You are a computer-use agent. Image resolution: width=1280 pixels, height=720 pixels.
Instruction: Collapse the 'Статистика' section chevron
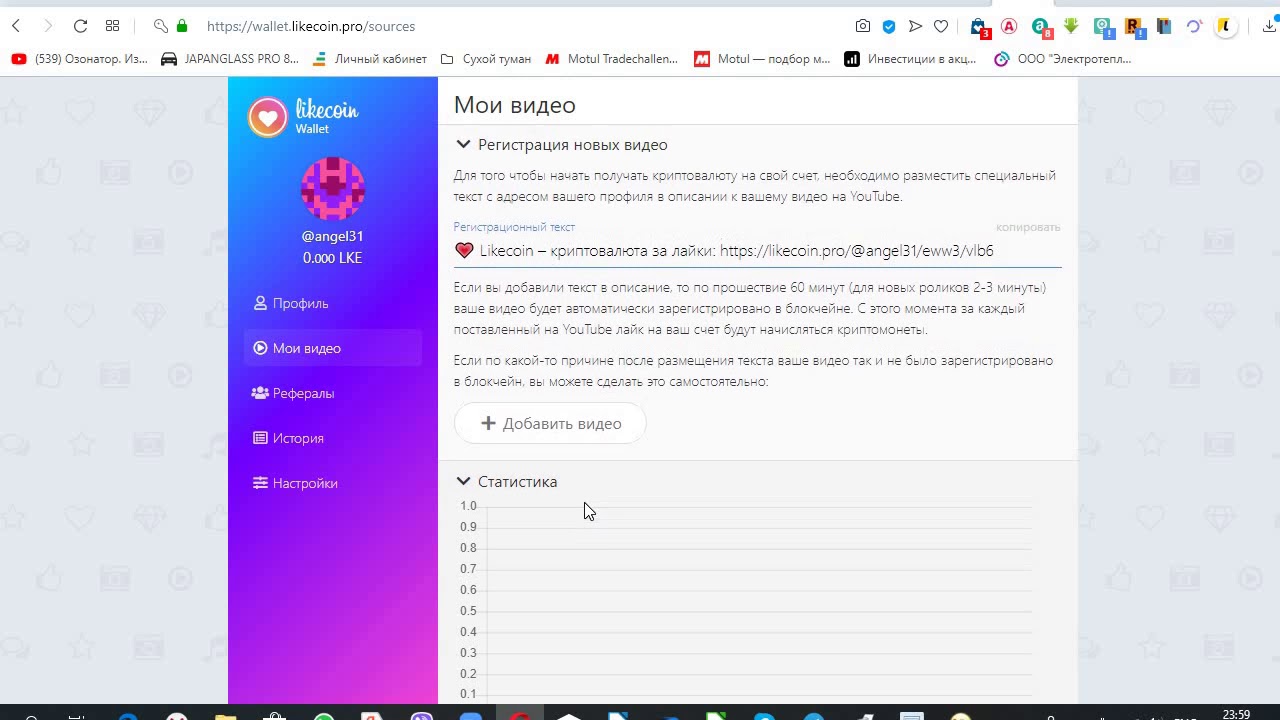(x=463, y=481)
